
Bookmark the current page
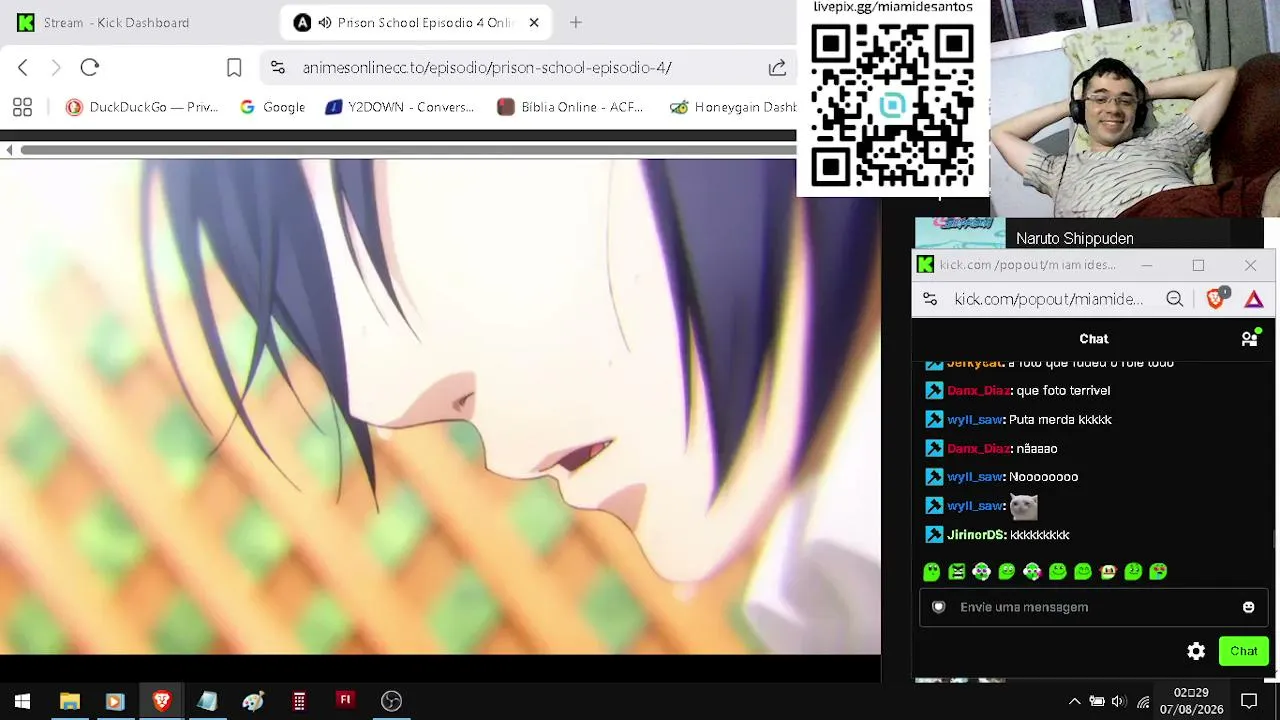click(x=234, y=67)
